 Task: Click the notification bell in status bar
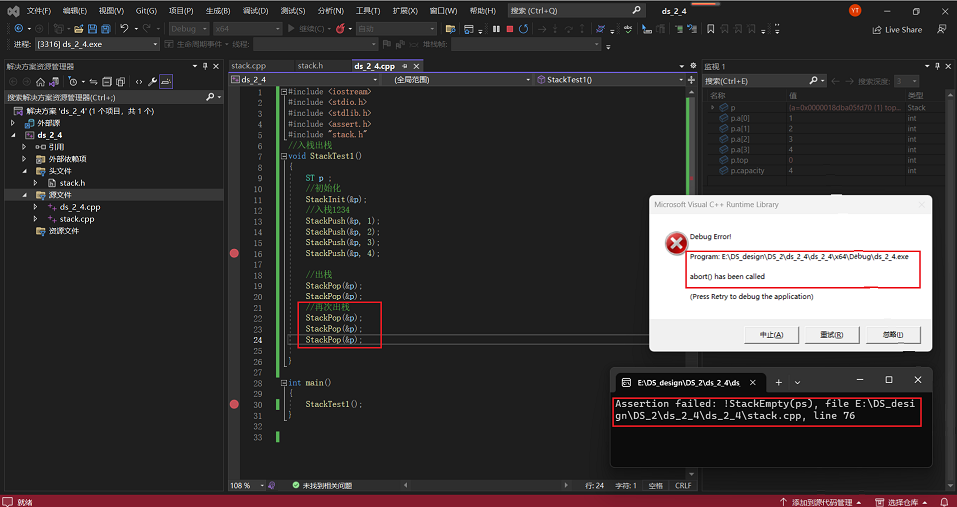coord(944,502)
